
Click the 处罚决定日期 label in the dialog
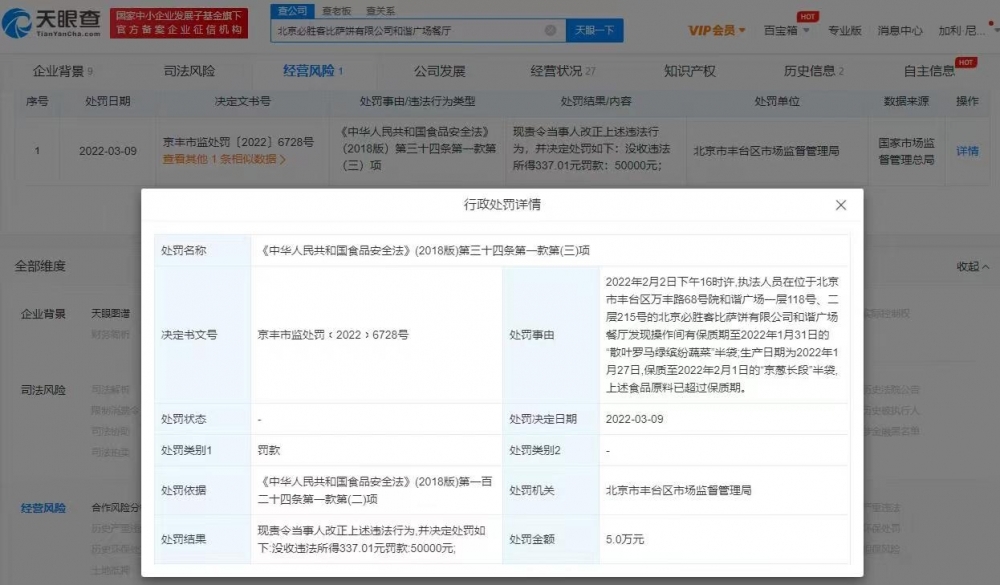[x=543, y=419]
